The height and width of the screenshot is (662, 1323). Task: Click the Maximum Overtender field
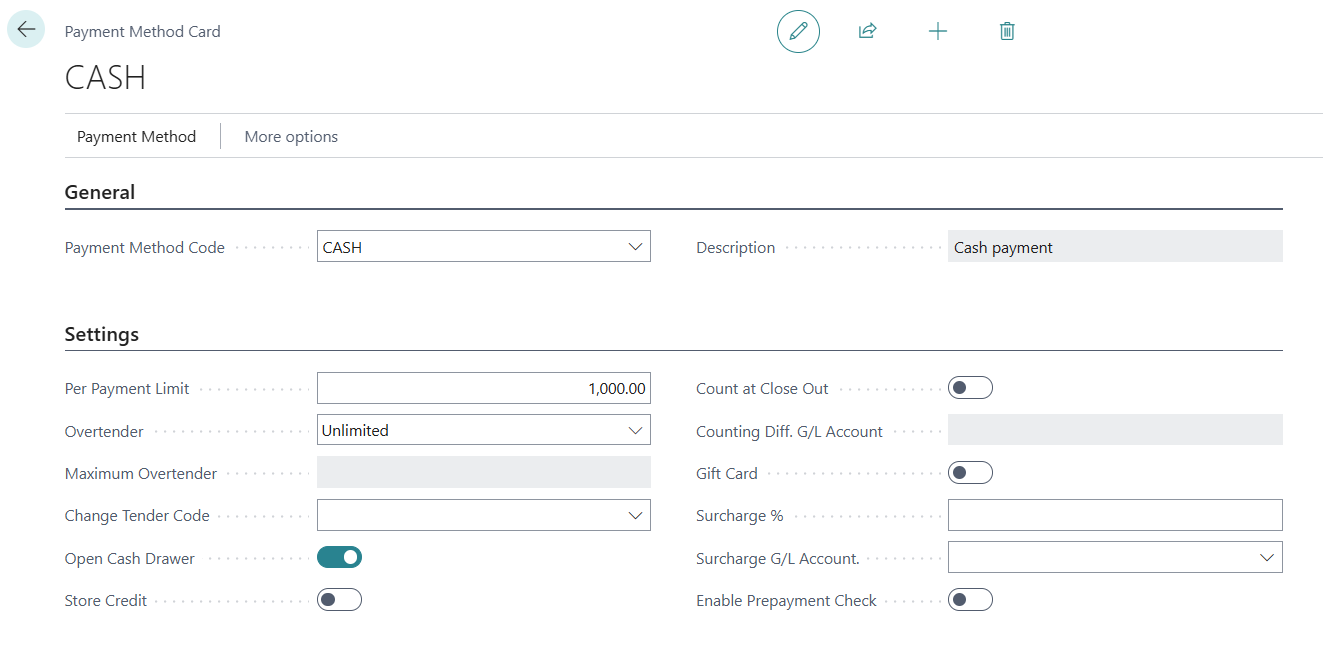(x=484, y=472)
